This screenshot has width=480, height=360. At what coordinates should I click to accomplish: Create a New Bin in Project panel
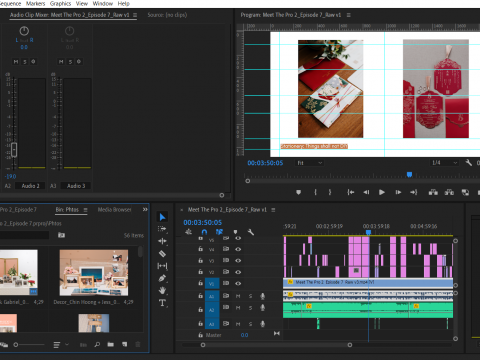pos(111,344)
